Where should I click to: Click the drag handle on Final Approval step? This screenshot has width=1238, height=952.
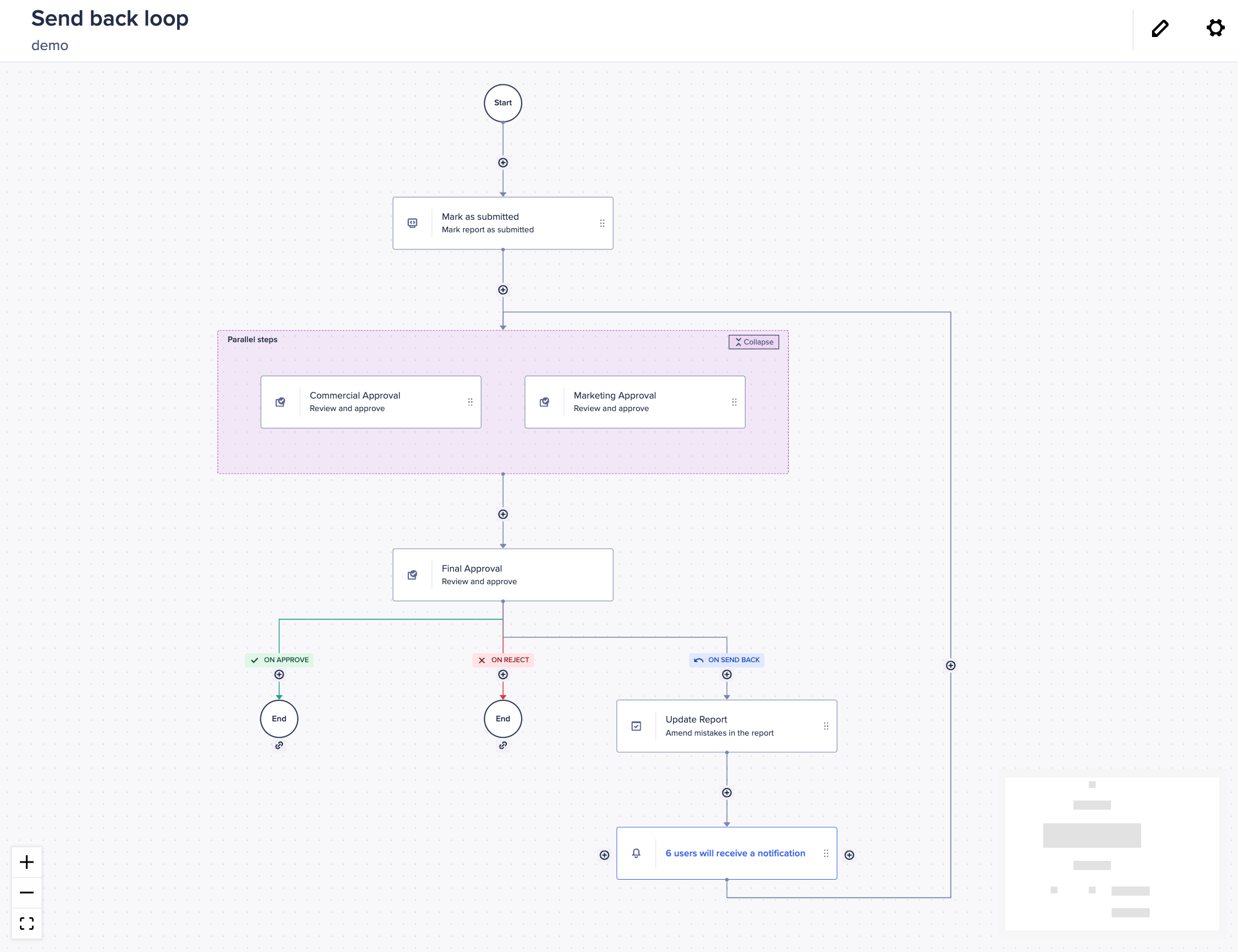[x=602, y=575]
